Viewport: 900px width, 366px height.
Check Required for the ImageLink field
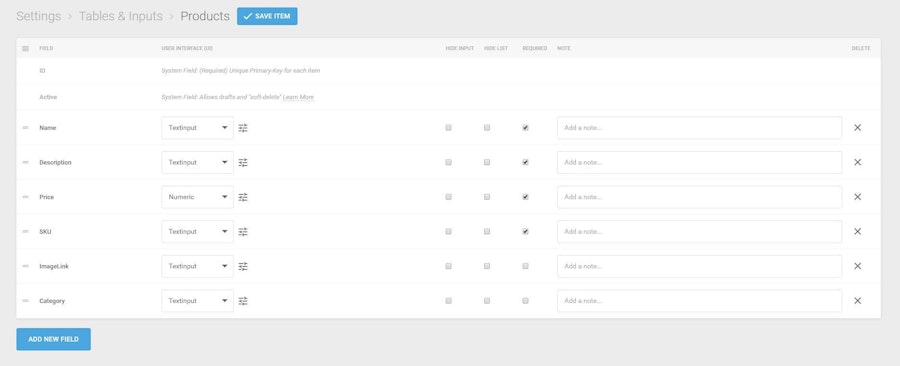pos(525,266)
